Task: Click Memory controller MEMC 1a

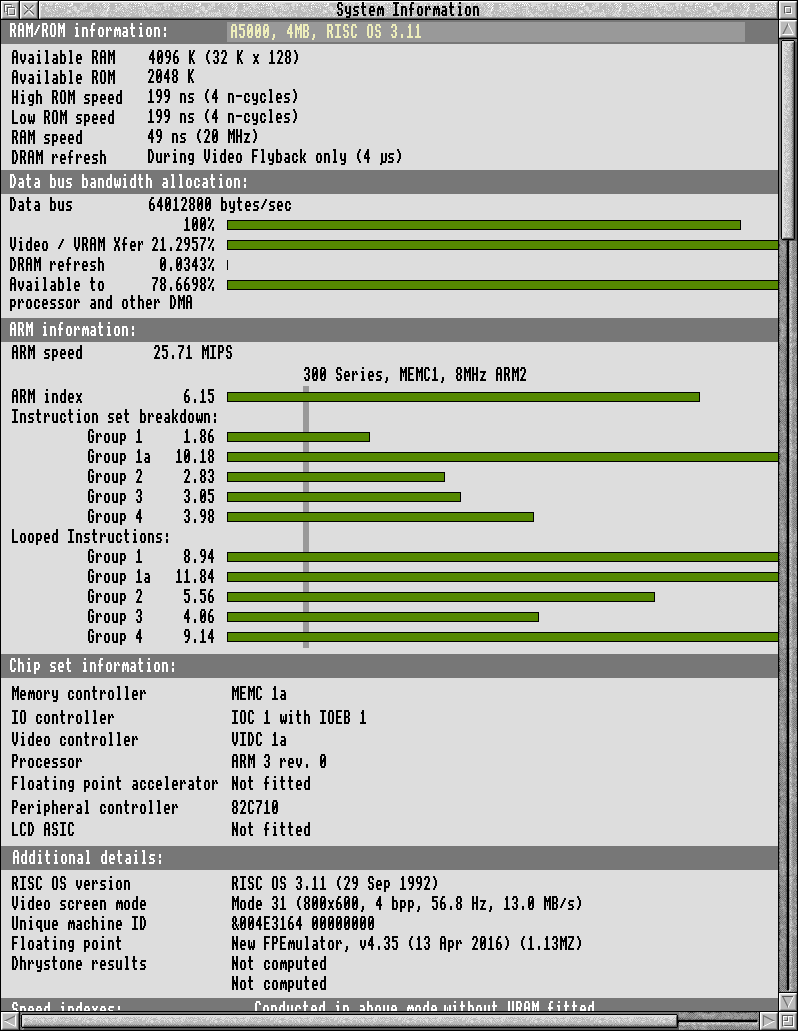Action: tap(259, 694)
